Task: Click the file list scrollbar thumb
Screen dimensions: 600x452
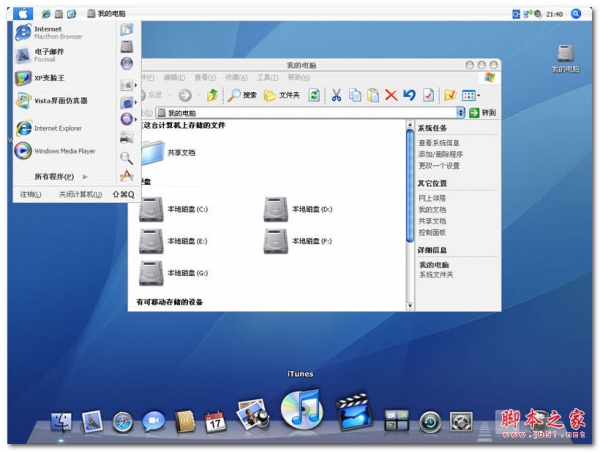Action: (410, 186)
